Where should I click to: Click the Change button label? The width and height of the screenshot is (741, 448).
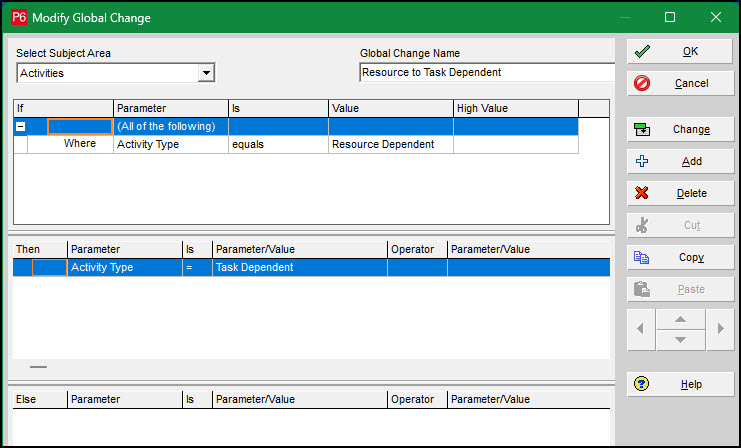691,129
